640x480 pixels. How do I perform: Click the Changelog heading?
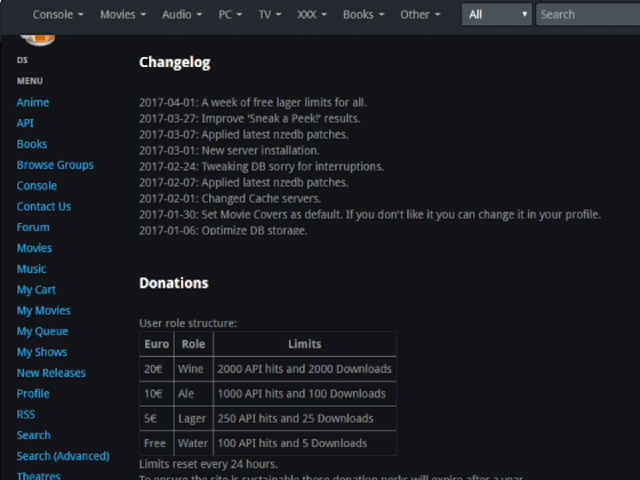[x=175, y=62]
